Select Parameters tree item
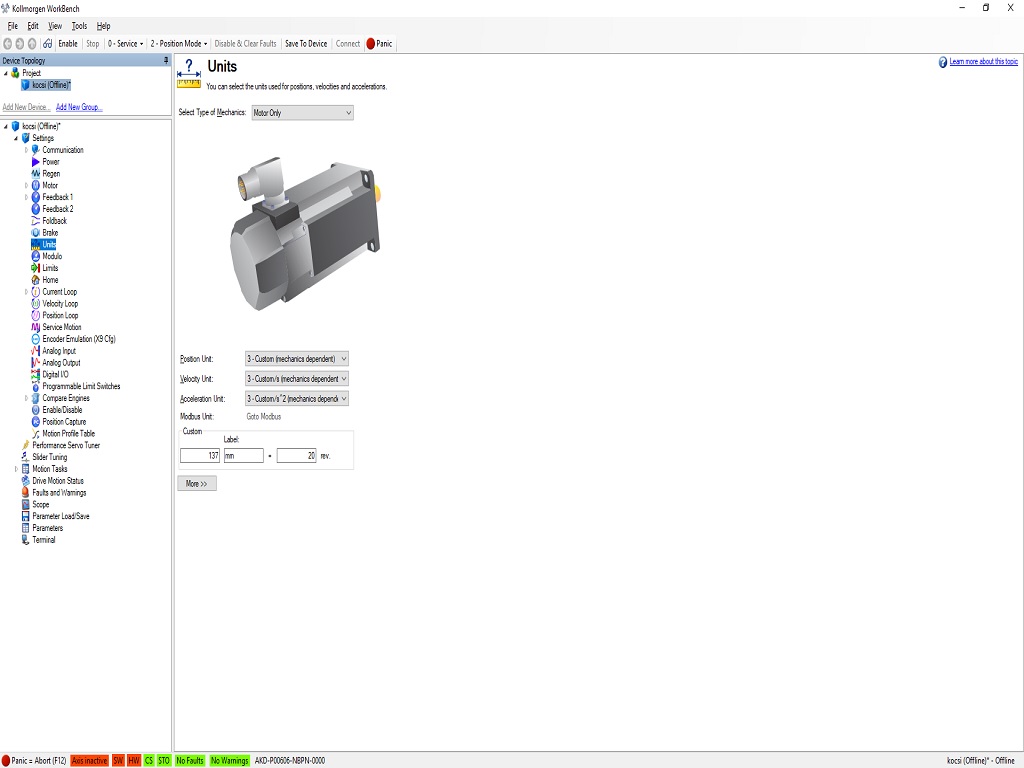1024x768 pixels. [48, 528]
